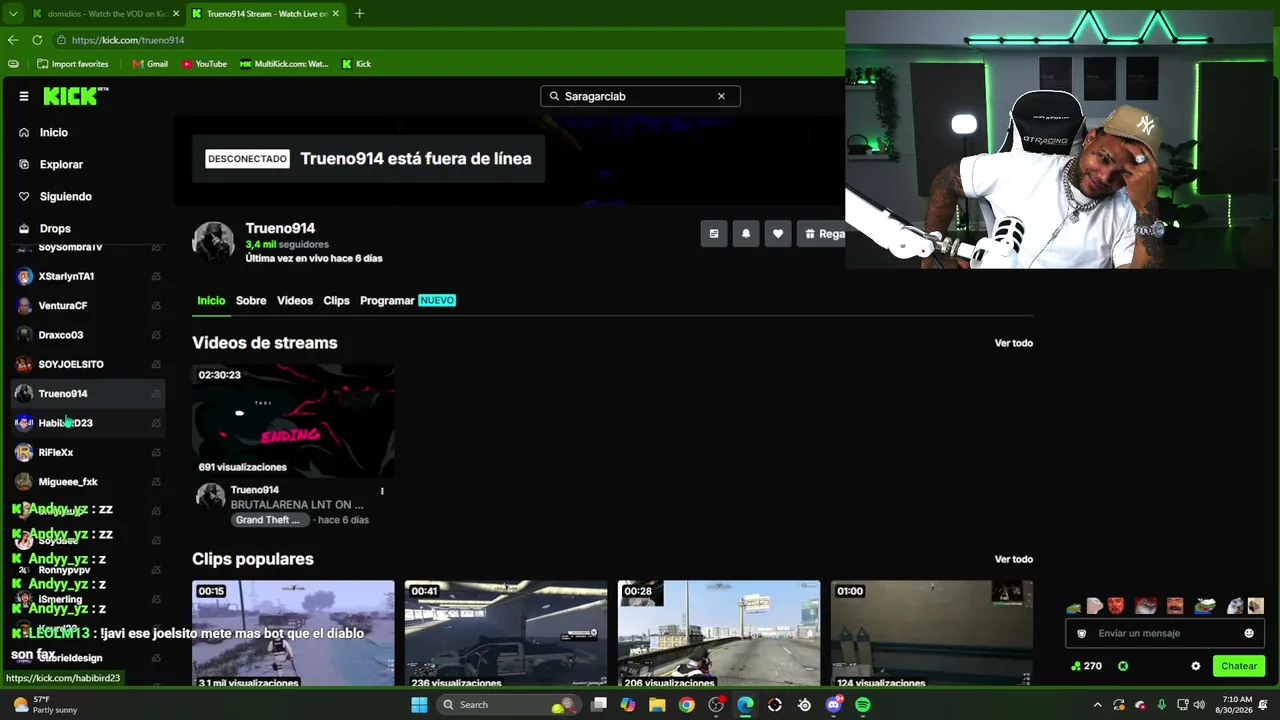Open the Windows Start menu
Viewport: 1280px width, 720px height.
click(x=419, y=705)
